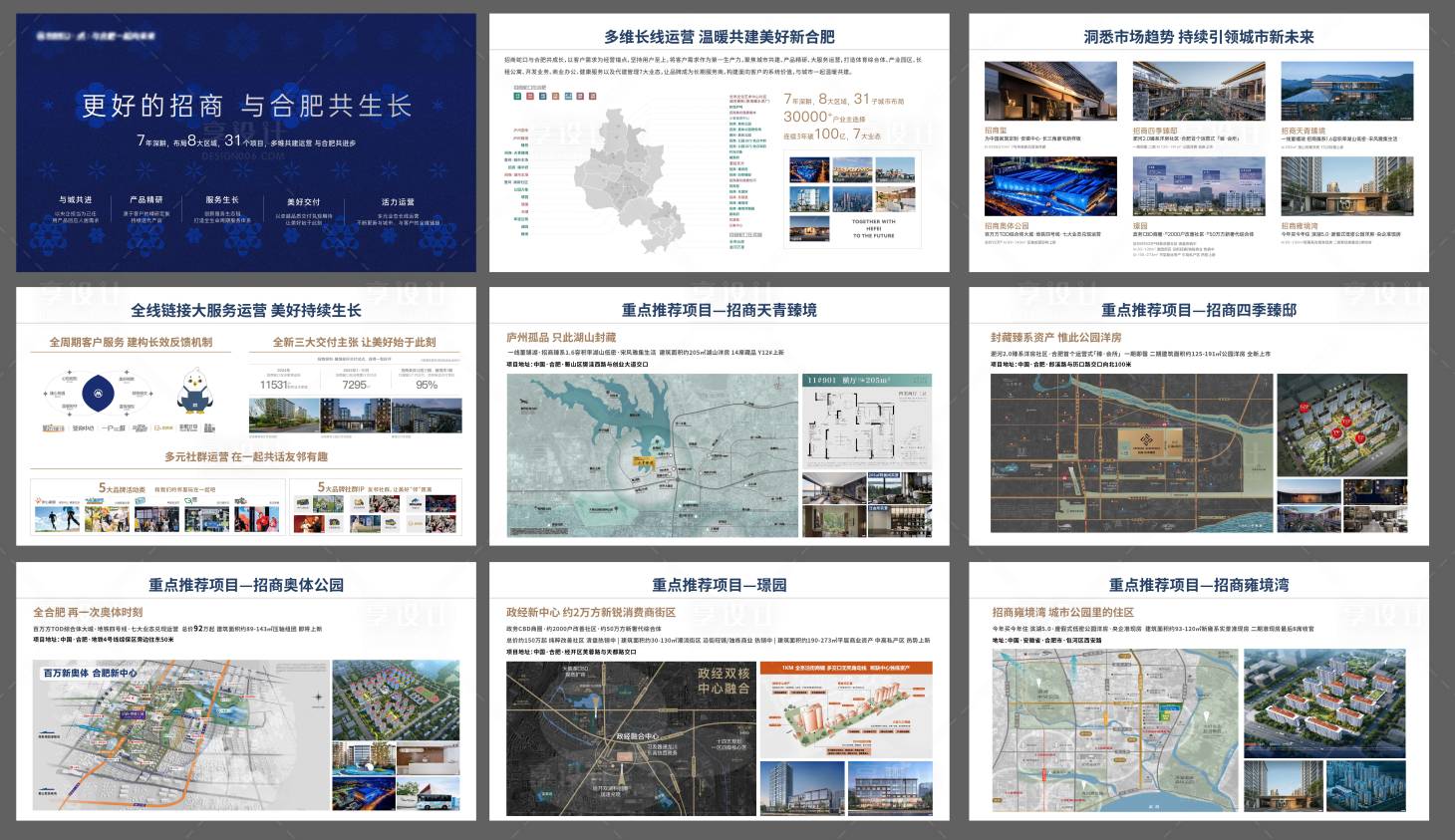This screenshot has height=840, width=1455.
Task: Open the photo above 招商四季臻邸 caption
Action: tap(1199, 93)
